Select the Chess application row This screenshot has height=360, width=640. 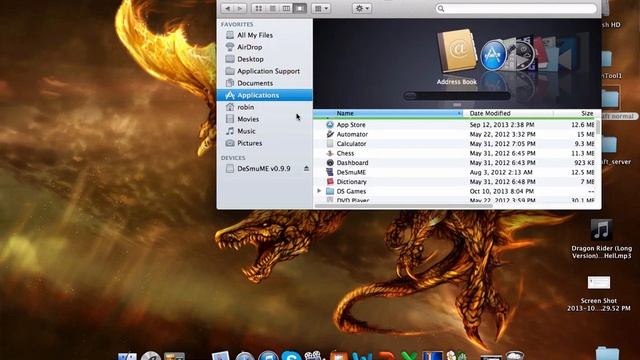[x=454, y=153]
